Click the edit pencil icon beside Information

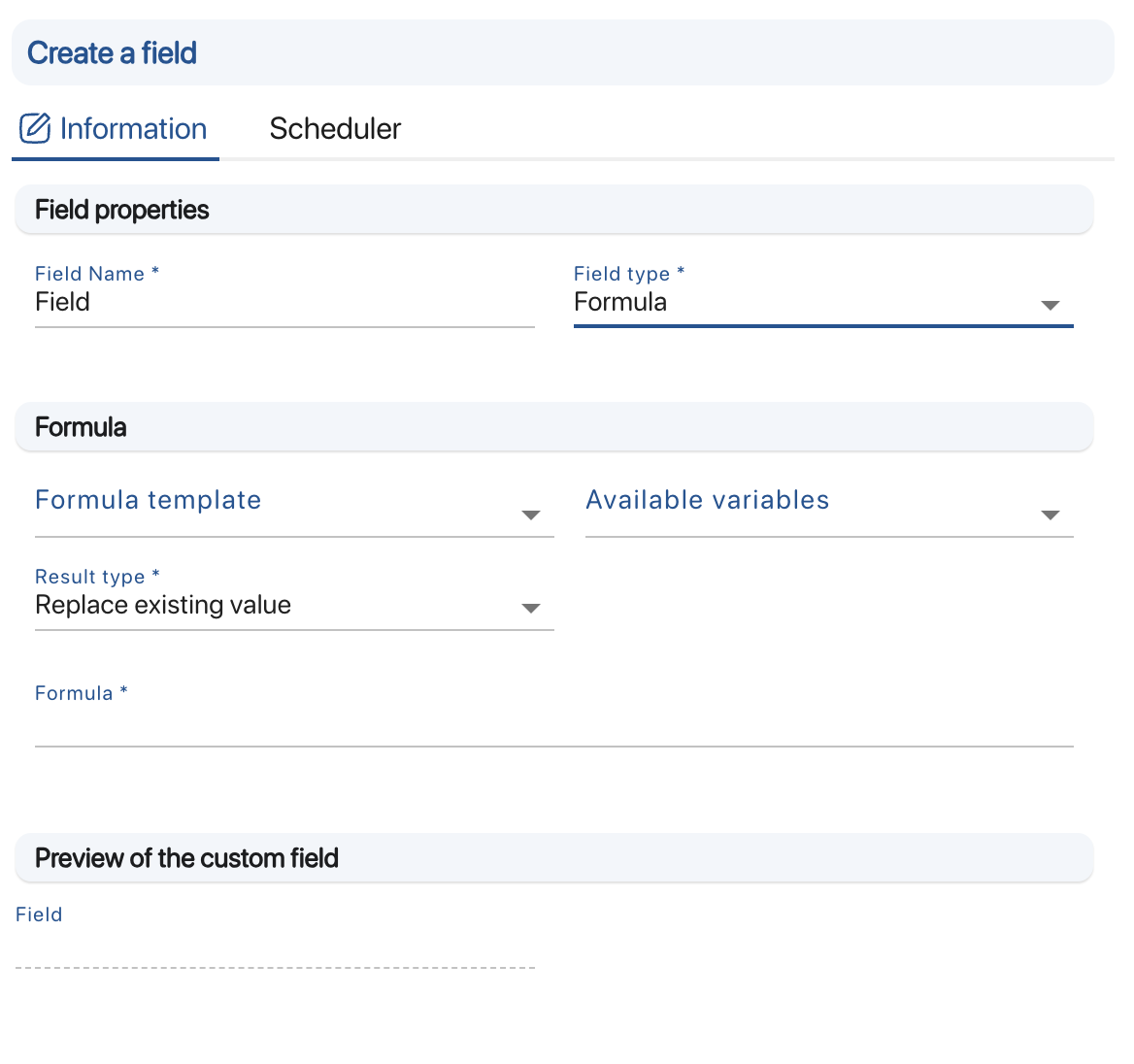34,127
